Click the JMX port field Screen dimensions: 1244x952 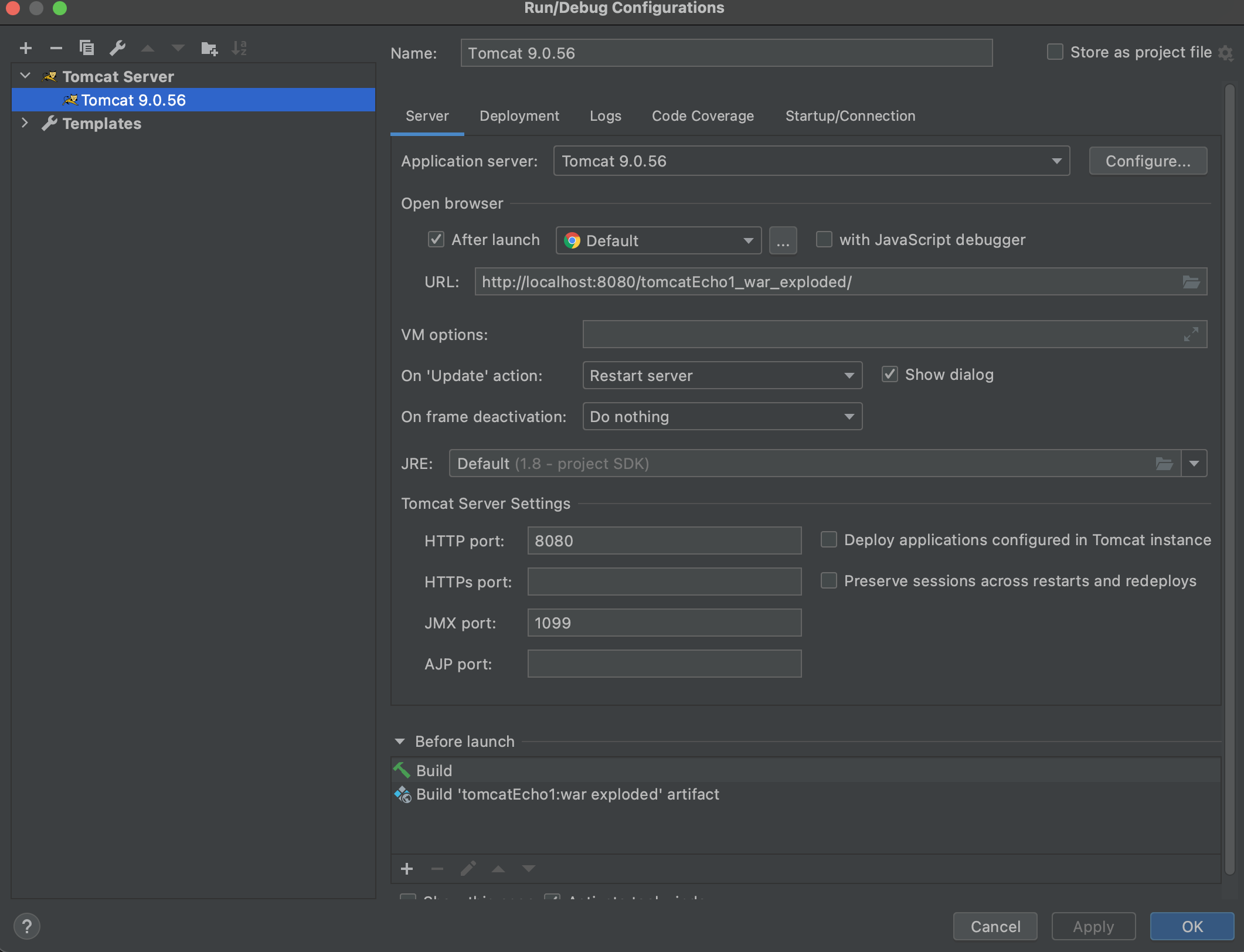664,623
